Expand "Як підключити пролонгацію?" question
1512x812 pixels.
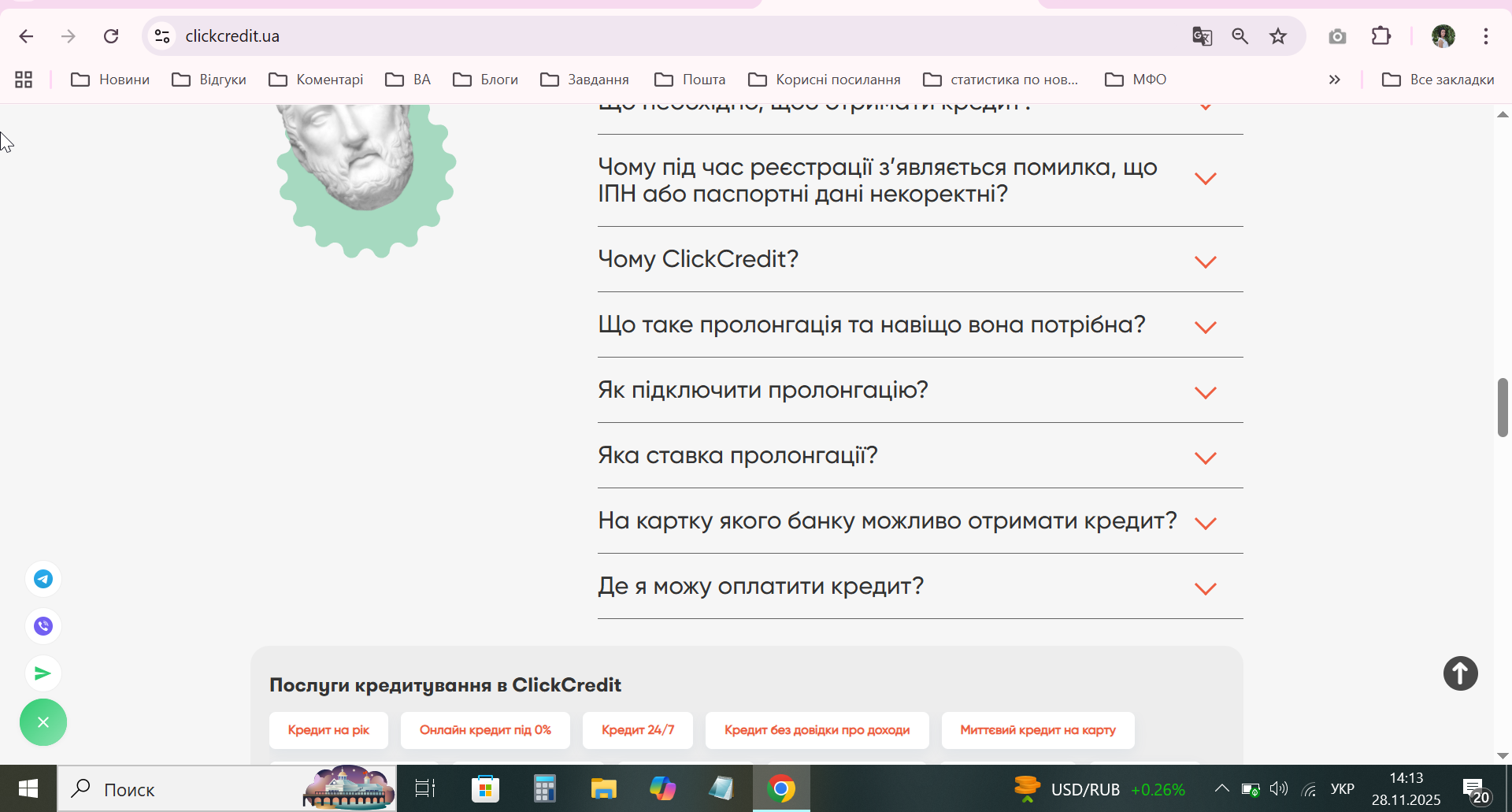click(921, 390)
